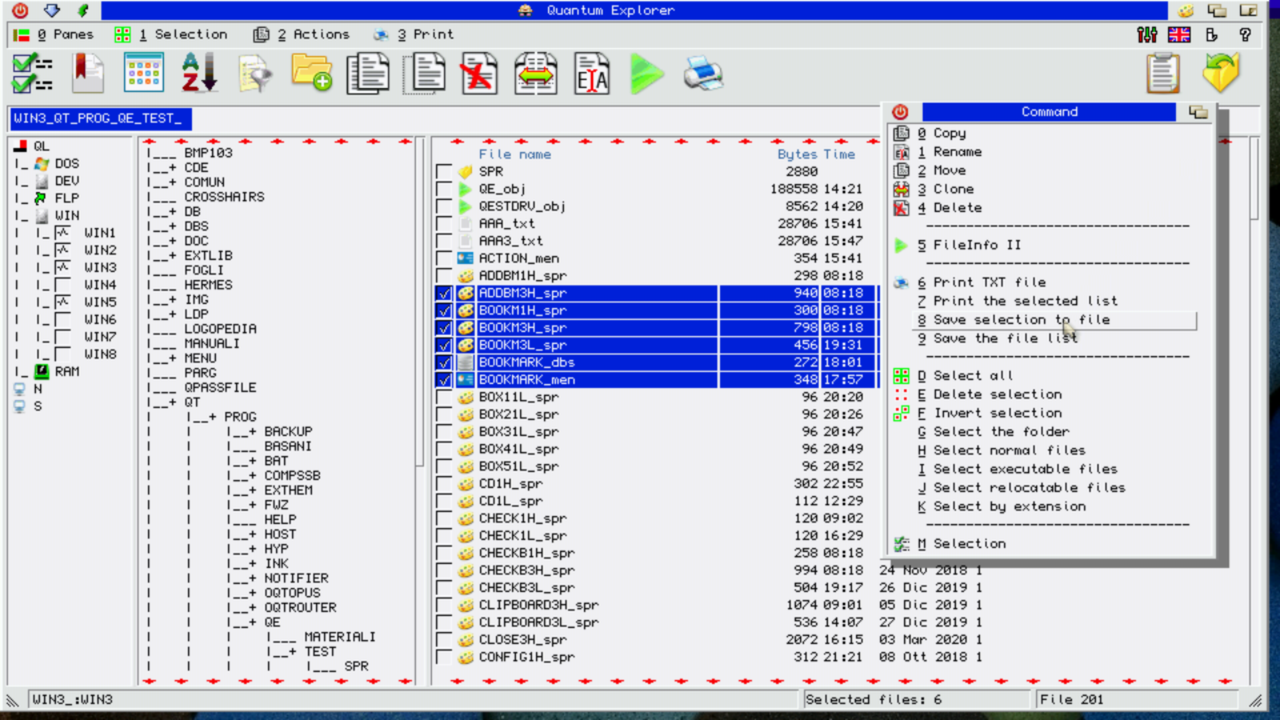Click the green play execute icon
This screenshot has height=720, width=1280.
coord(647,74)
